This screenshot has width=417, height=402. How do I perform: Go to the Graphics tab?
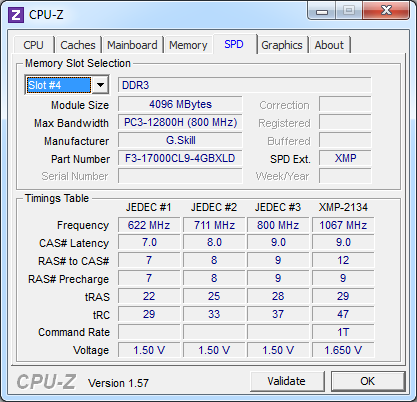coord(282,45)
